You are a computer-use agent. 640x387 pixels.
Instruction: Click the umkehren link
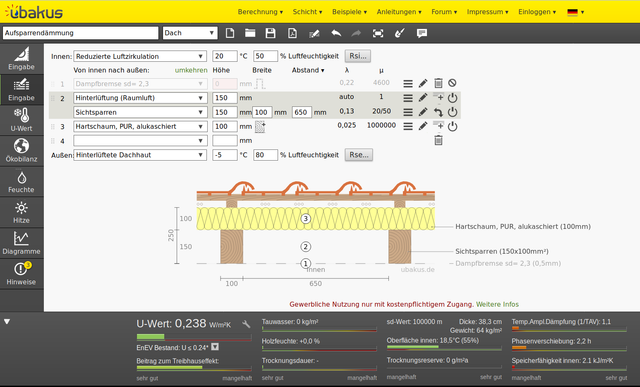191,70
